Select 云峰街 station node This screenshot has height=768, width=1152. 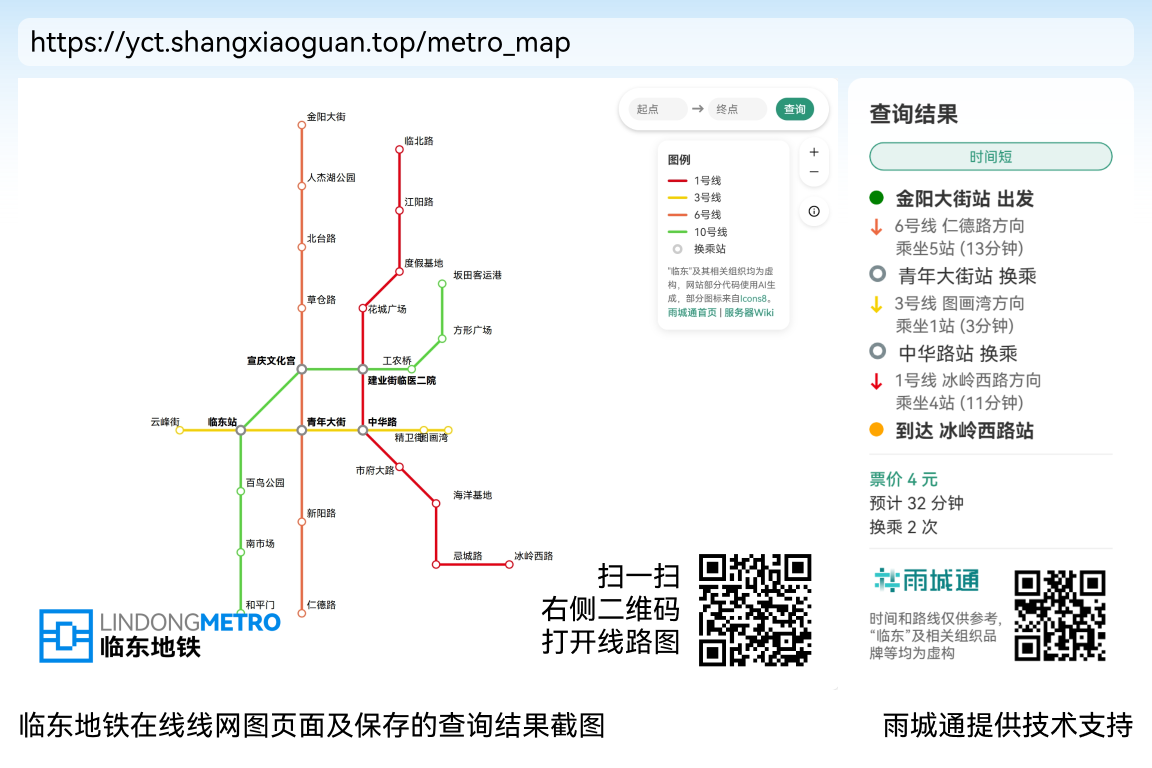coord(179,430)
